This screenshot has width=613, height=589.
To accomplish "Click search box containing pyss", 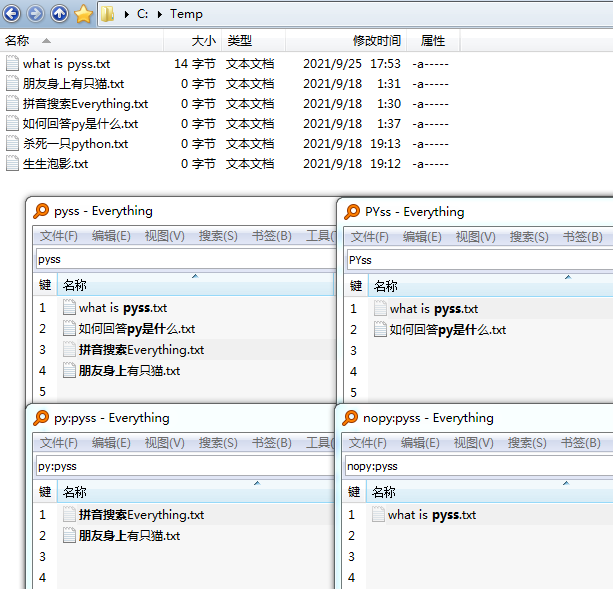I will 186,259.
